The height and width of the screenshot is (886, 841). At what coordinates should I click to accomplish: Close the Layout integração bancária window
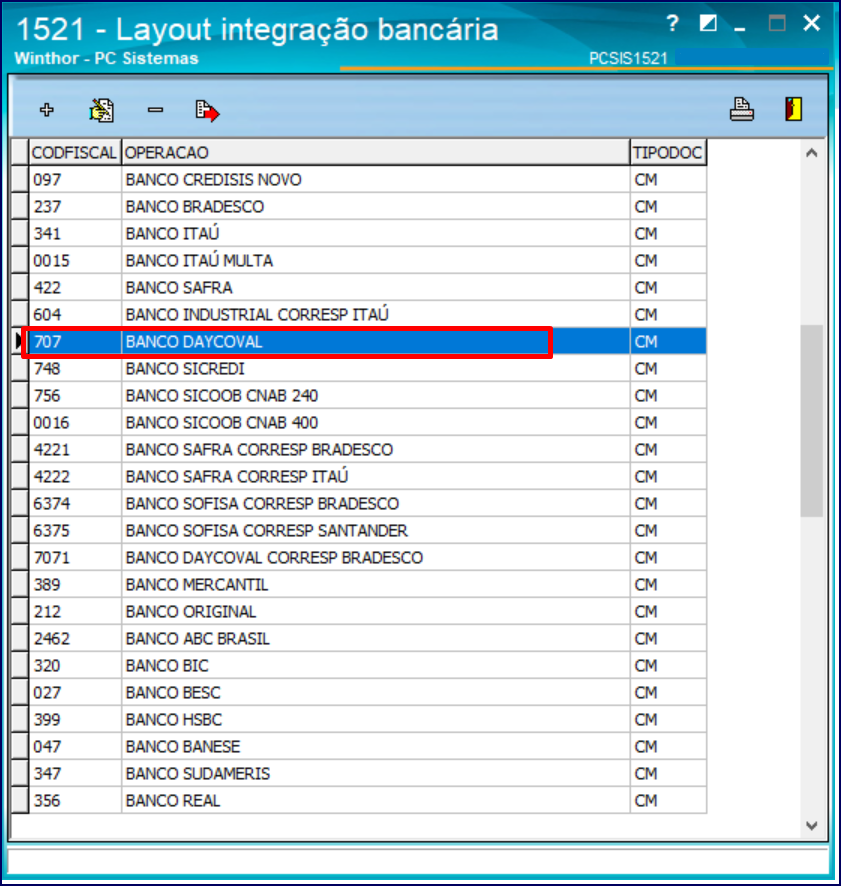tap(812, 23)
